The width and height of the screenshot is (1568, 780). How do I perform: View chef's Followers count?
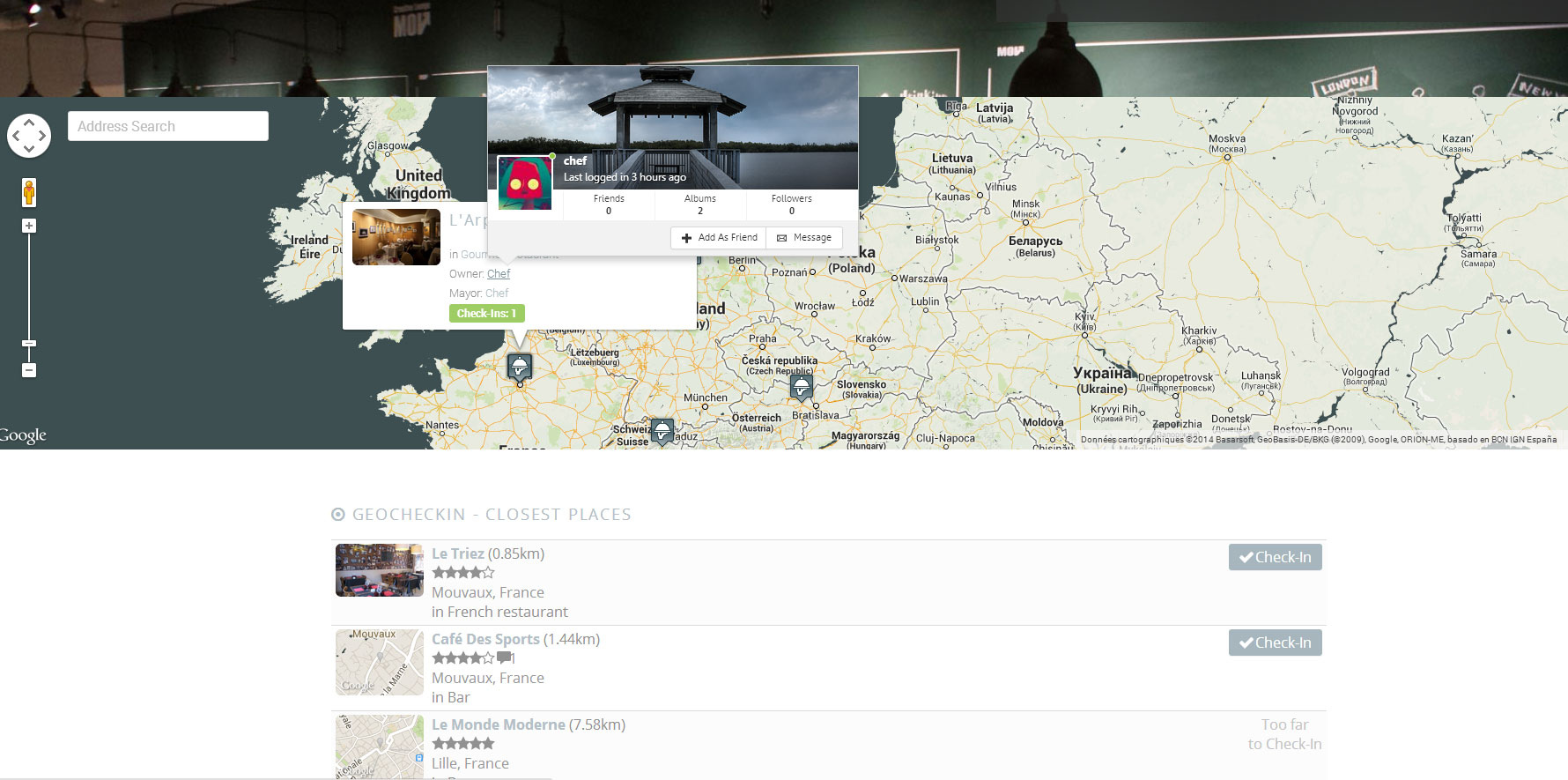click(x=792, y=204)
